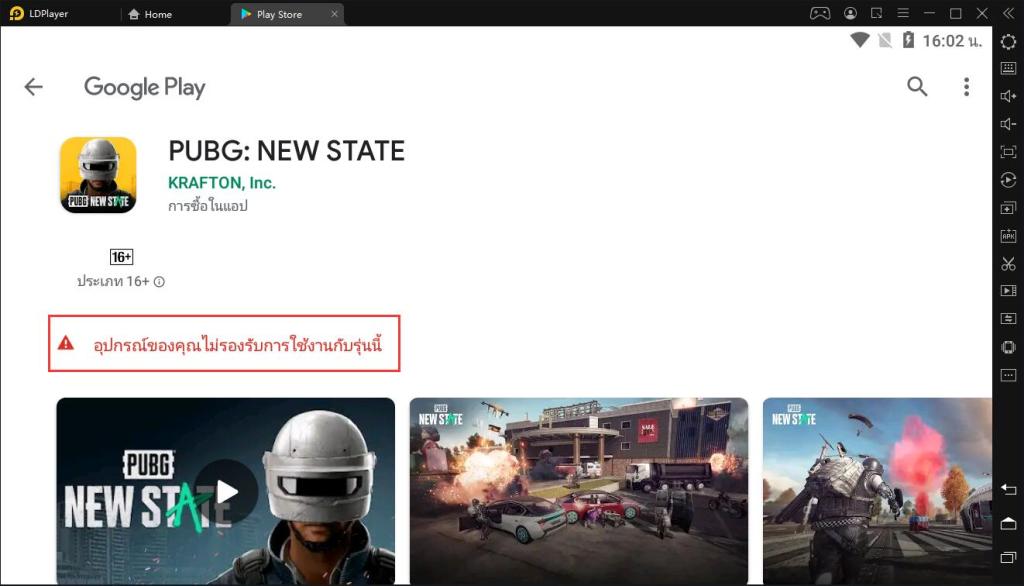Take a screenshot with scissors icon

[x=1008, y=264]
